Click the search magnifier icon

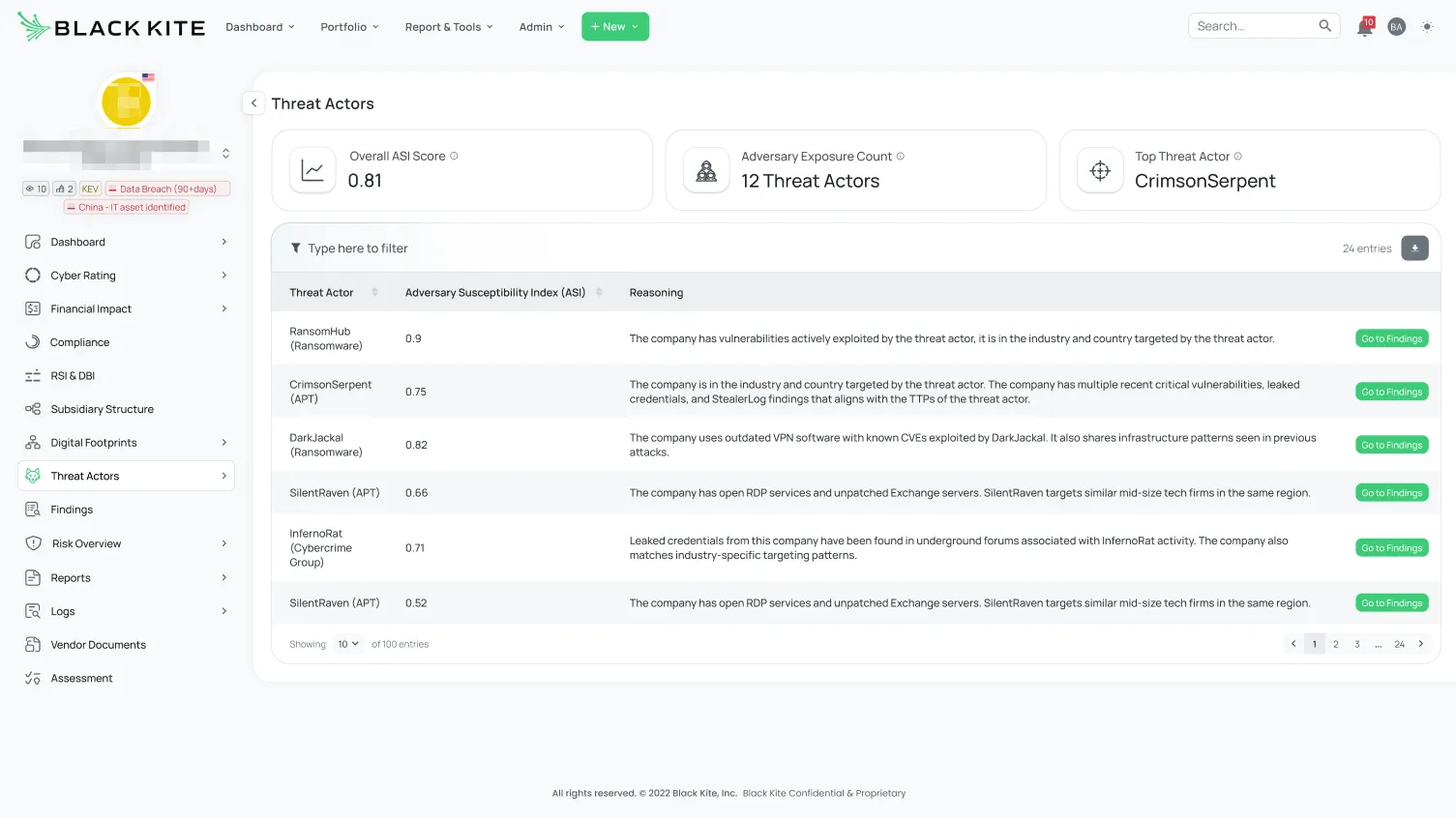(1324, 25)
